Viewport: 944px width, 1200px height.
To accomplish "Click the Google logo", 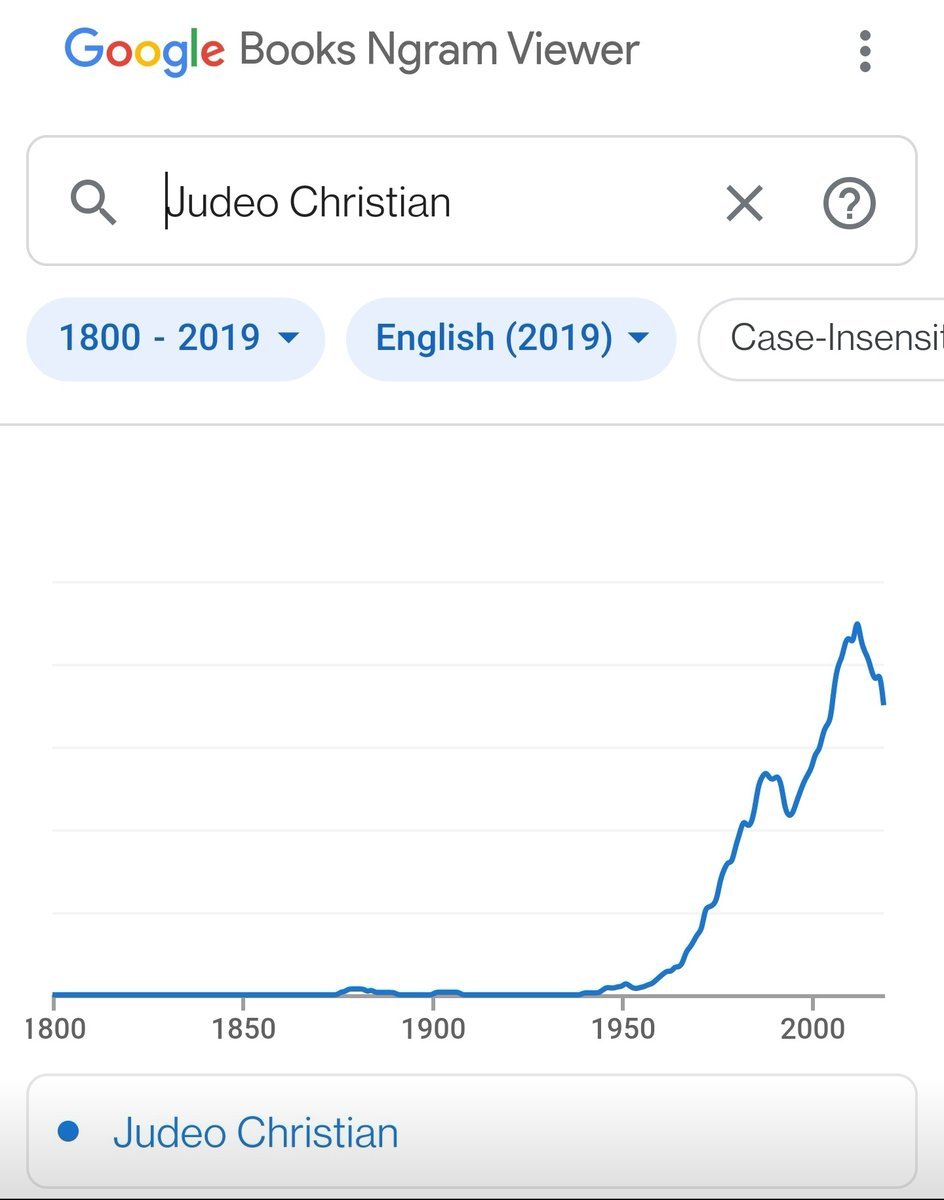I will coord(144,49).
